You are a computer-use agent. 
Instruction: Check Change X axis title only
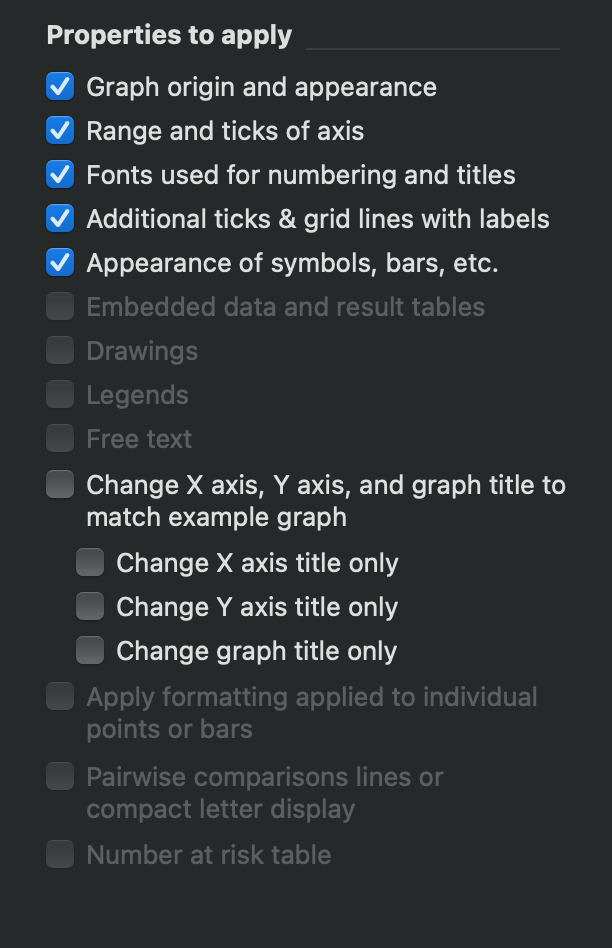click(x=89, y=563)
